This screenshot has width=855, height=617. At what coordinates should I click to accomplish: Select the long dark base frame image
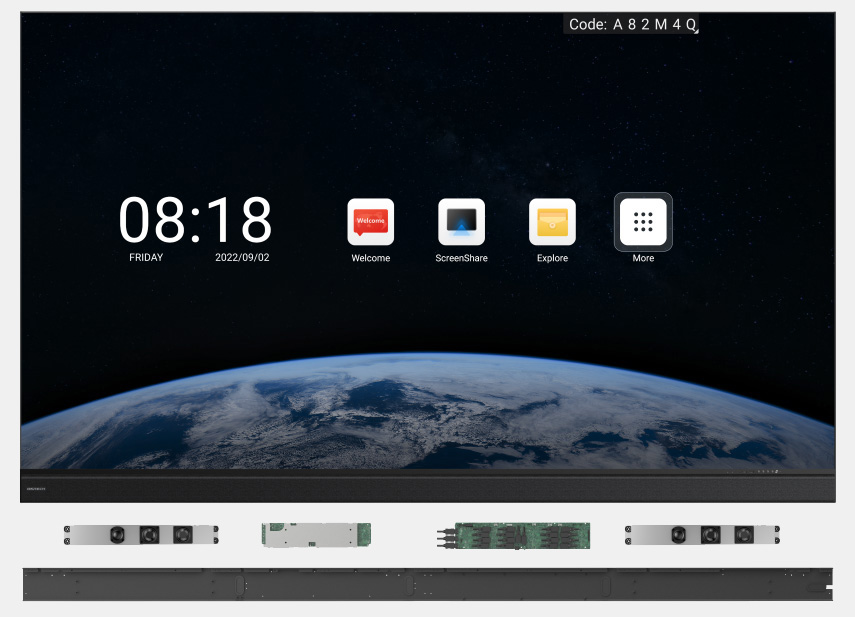coord(428,584)
